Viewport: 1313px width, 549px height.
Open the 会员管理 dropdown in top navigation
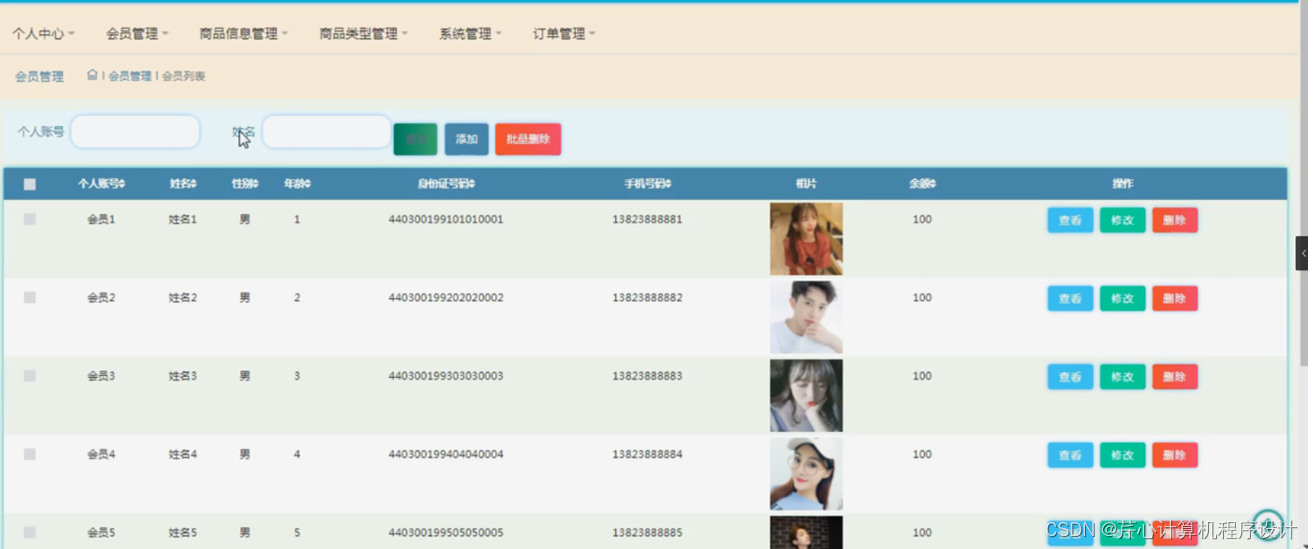[137, 34]
